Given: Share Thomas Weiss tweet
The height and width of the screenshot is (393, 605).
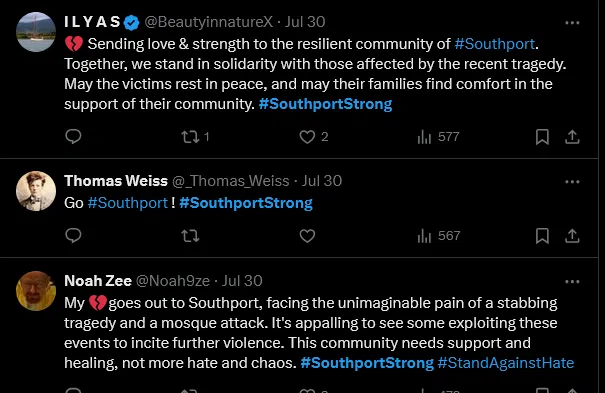Looking at the screenshot, I should pyautogui.click(x=572, y=236).
